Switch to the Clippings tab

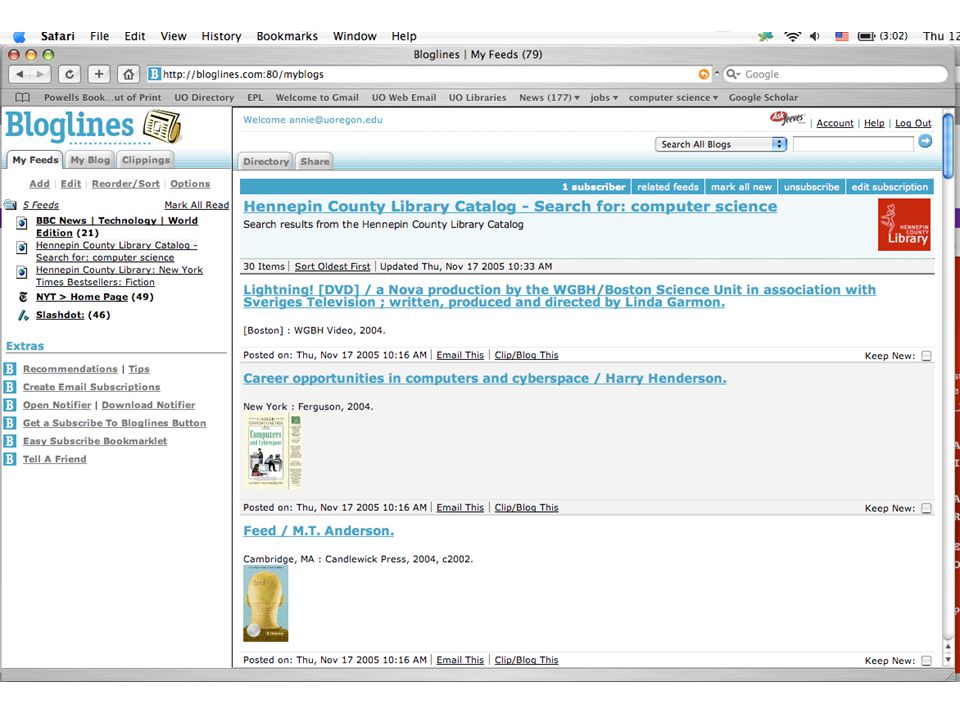[145, 160]
